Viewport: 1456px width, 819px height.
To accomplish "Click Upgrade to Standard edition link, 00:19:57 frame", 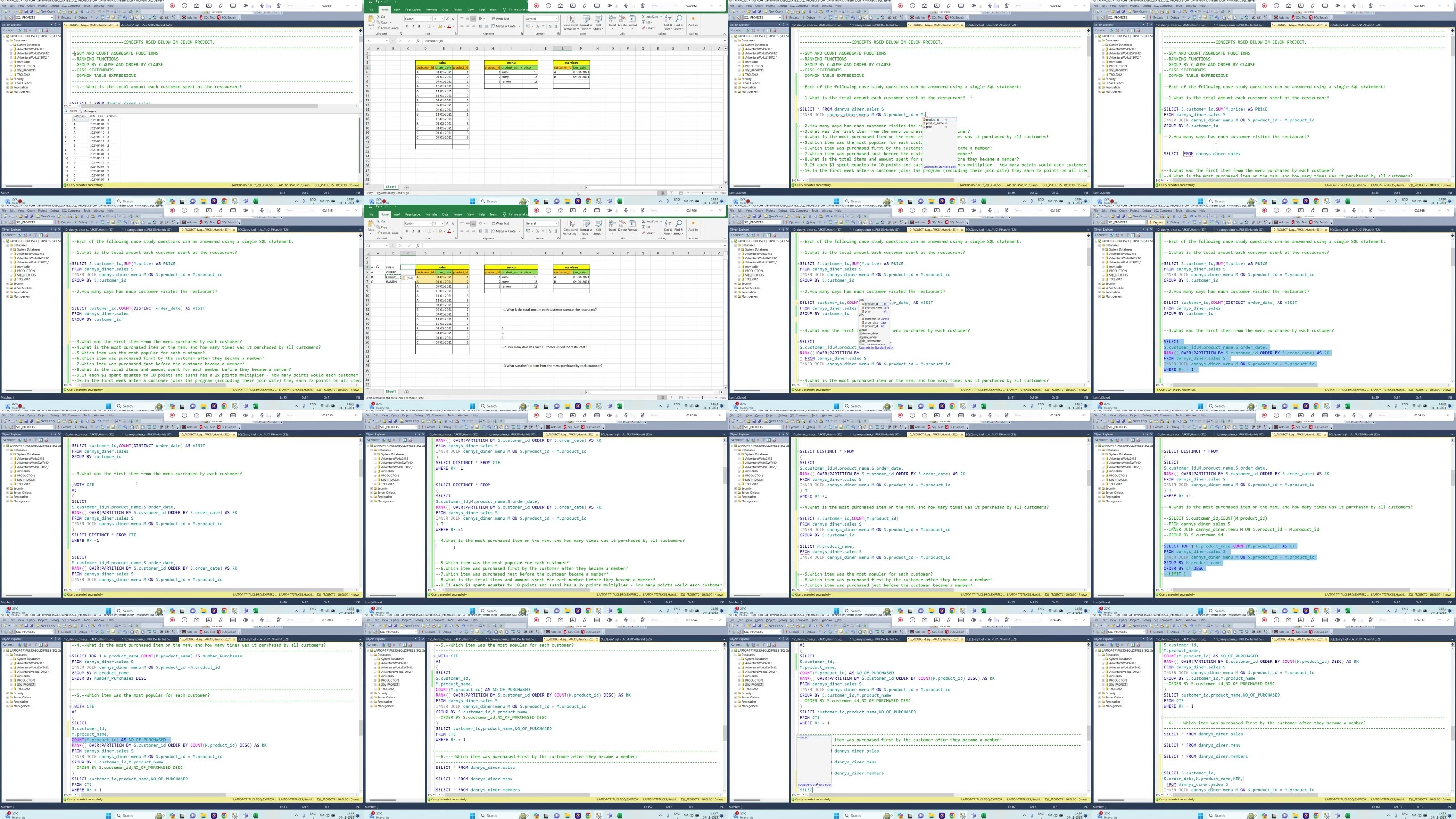I will pyautogui.click(x=876, y=347).
